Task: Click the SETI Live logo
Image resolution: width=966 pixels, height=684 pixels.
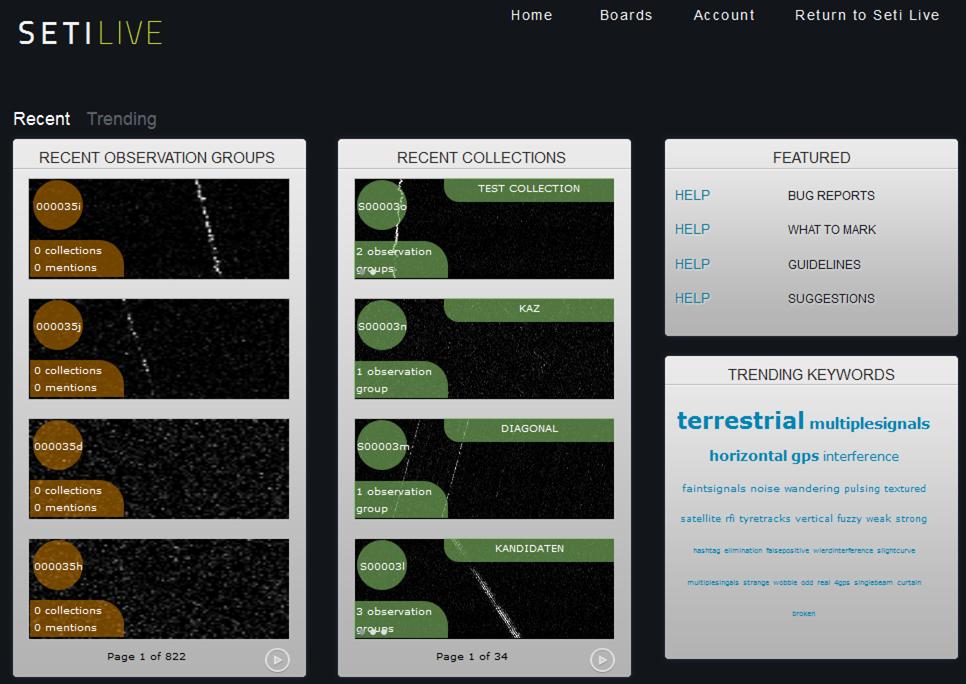Action: [x=90, y=33]
